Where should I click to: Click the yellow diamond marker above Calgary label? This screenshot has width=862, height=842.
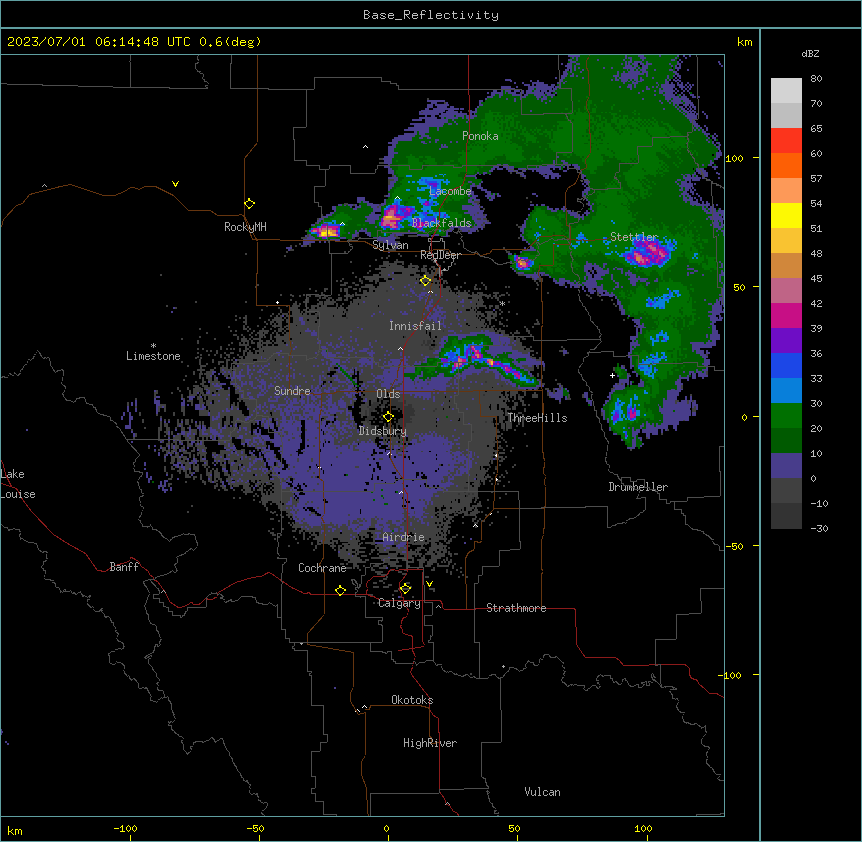pos(405,589)
